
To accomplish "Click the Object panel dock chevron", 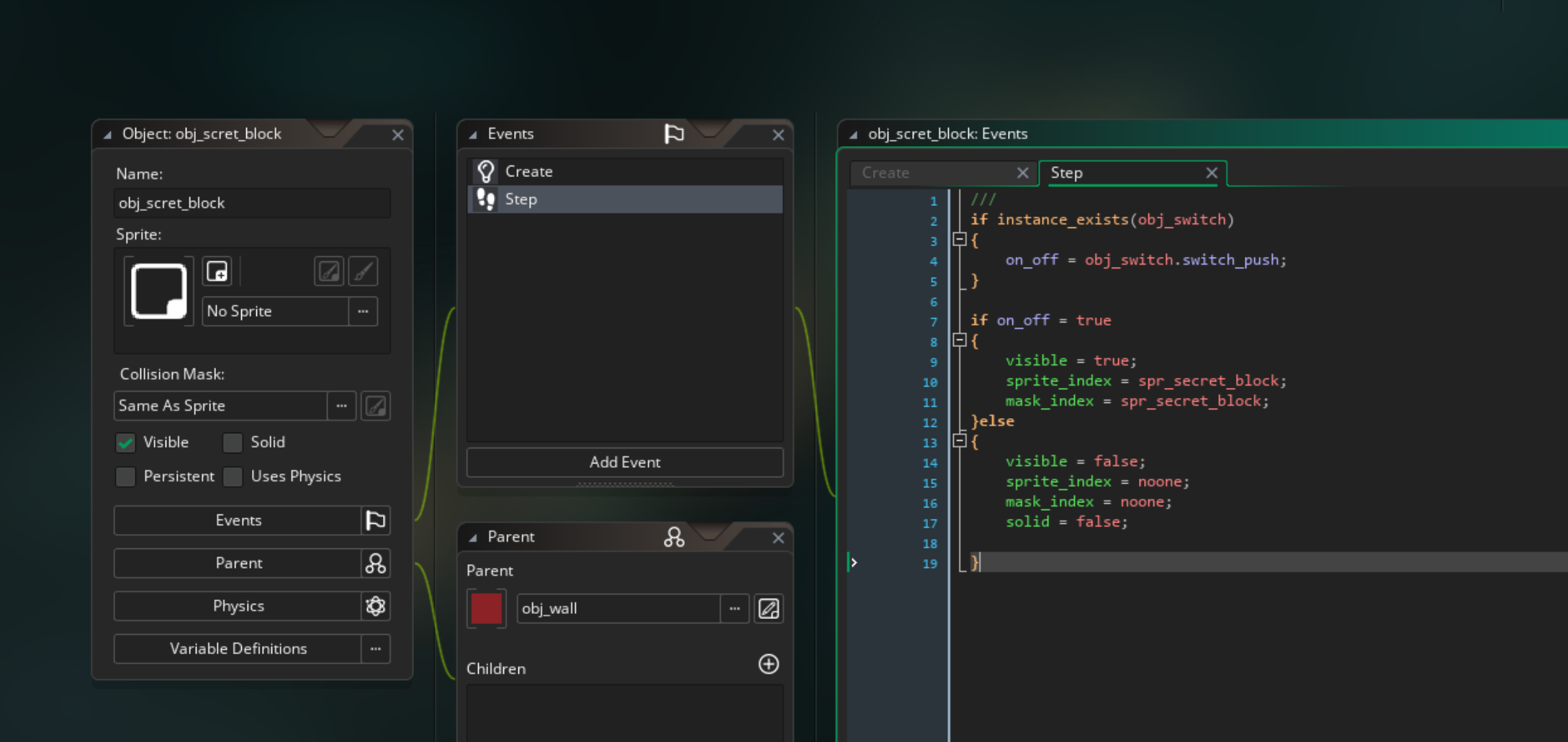I will (x=329, y=128).
